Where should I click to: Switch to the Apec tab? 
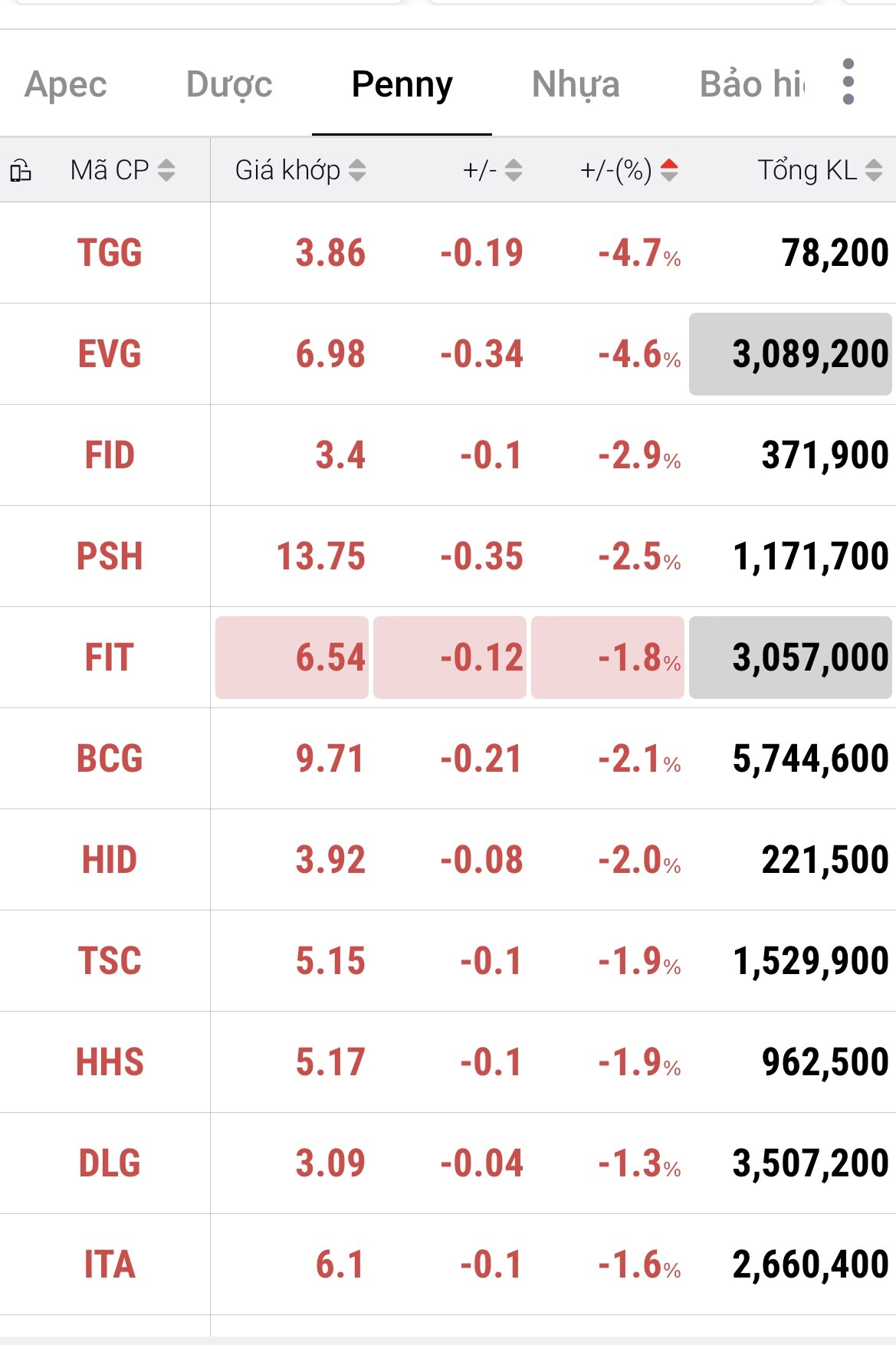(x=66, y=84)
